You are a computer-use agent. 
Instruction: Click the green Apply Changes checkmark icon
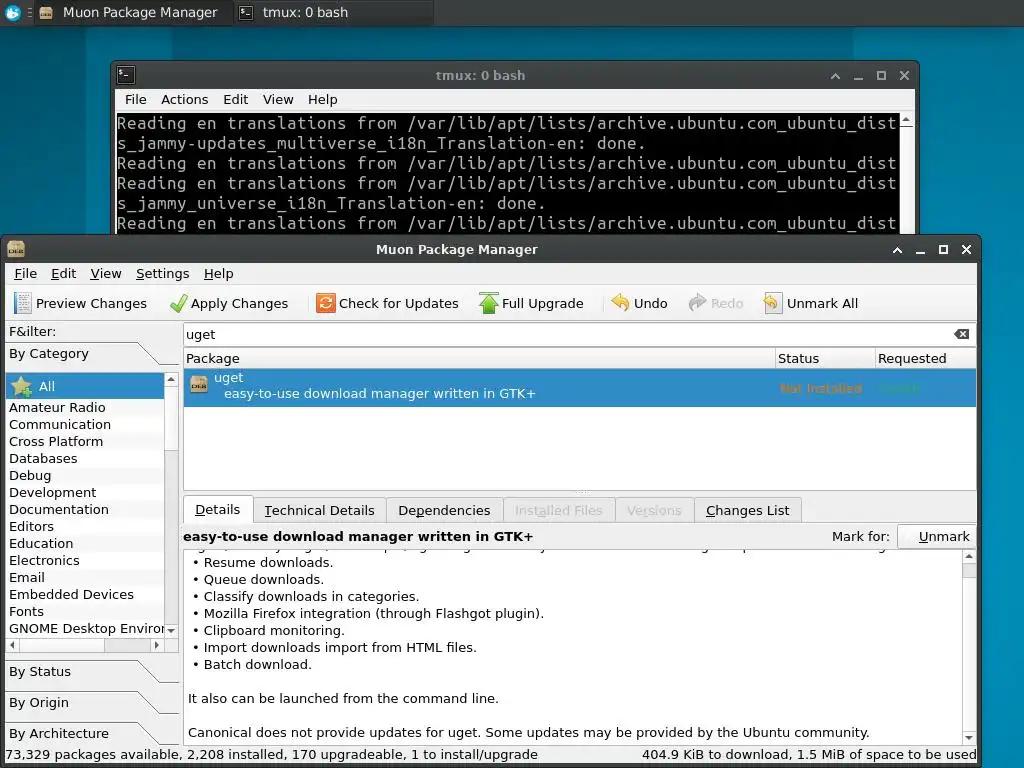178,303
